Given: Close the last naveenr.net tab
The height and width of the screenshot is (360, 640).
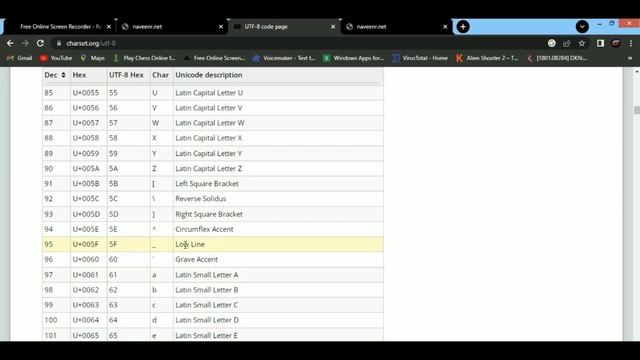Looking at the screenshot, I should click(445, 27).
